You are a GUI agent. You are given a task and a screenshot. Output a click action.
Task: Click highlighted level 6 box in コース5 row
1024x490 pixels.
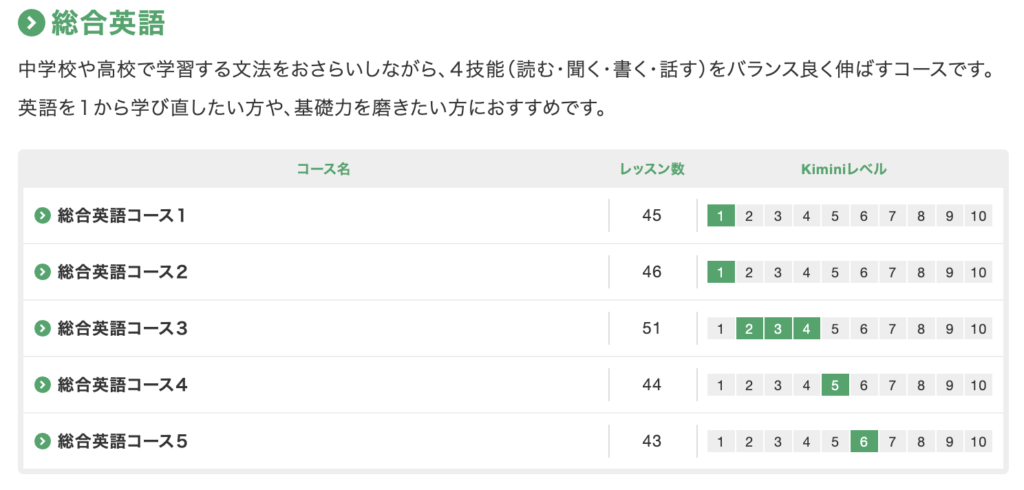[864, 442]
